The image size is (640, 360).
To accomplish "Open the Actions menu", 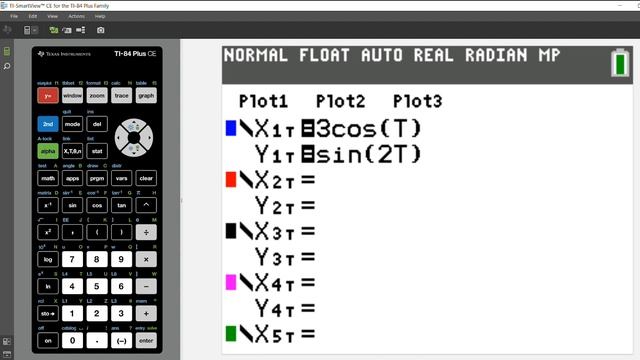I will coord(76,16).
